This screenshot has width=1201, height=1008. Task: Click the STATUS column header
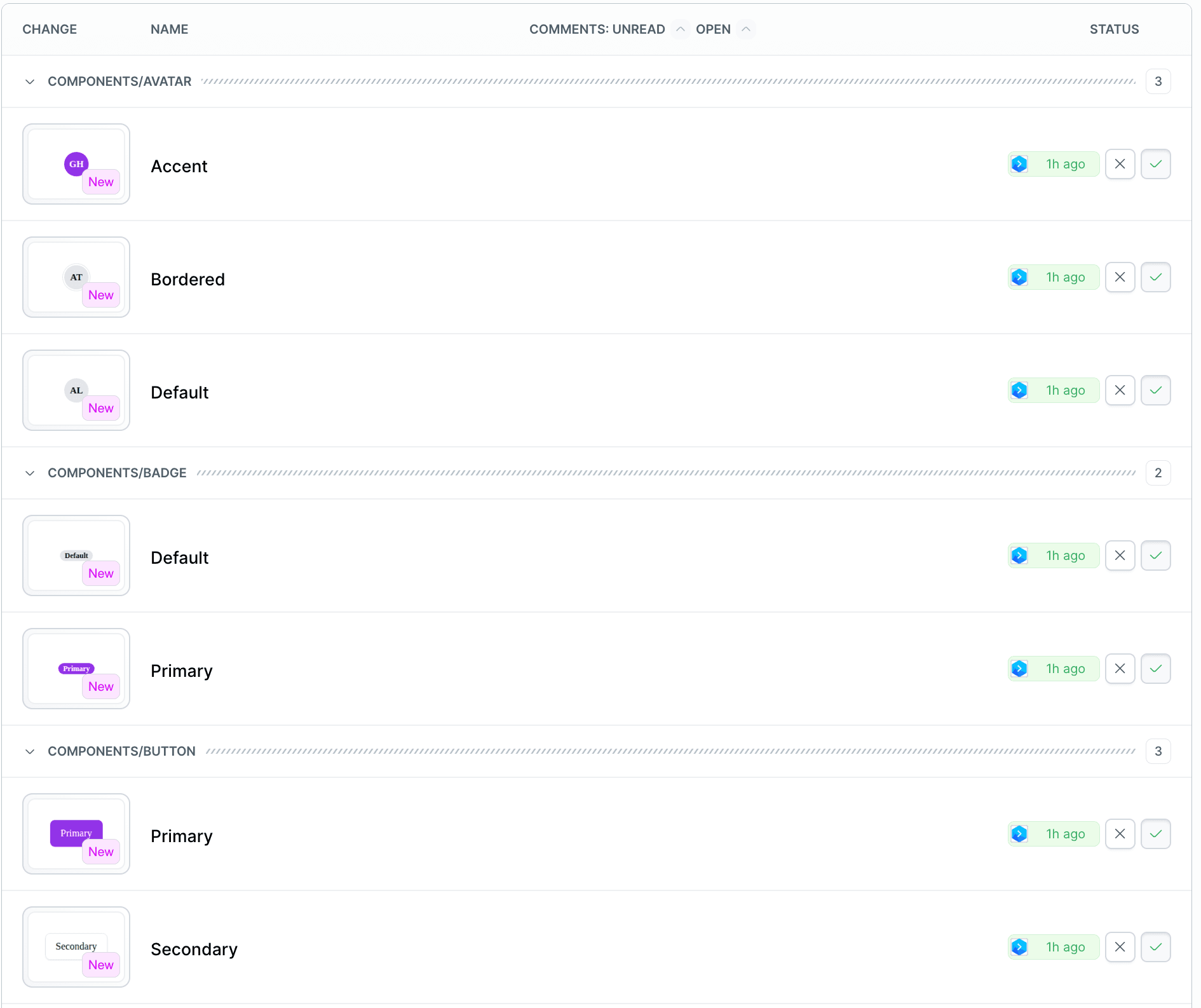click(1114, 29)
